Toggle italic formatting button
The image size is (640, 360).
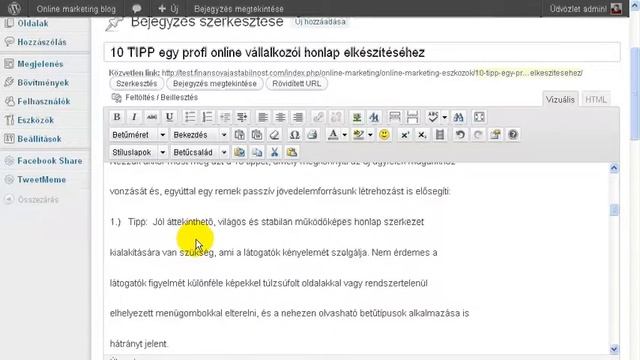tap(134, 117)
